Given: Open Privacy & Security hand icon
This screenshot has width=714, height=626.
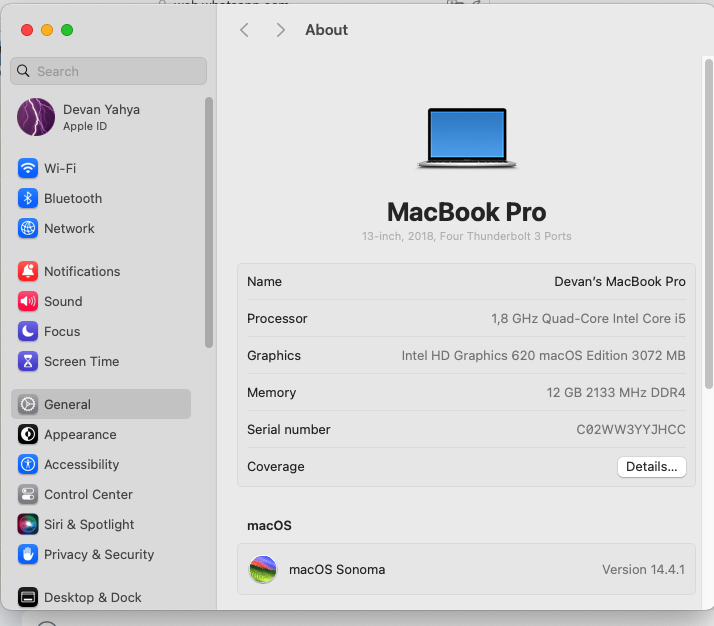Looking at the screenshot, I should click(x=28, y=554).
